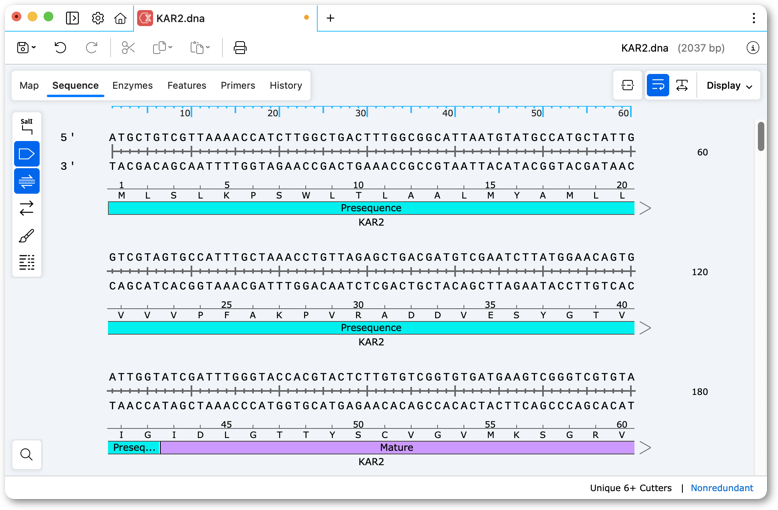The width and height of the screenshot is (778, 510).
Task: Toggle the fit-width spacing button
Action: [x=682, y=85]
